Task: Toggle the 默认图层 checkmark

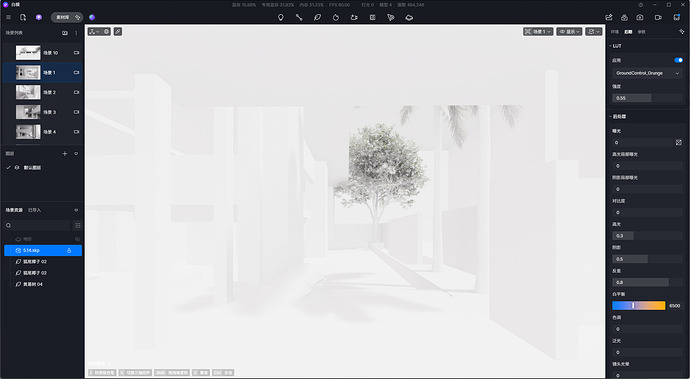Action: click(8, 168)
